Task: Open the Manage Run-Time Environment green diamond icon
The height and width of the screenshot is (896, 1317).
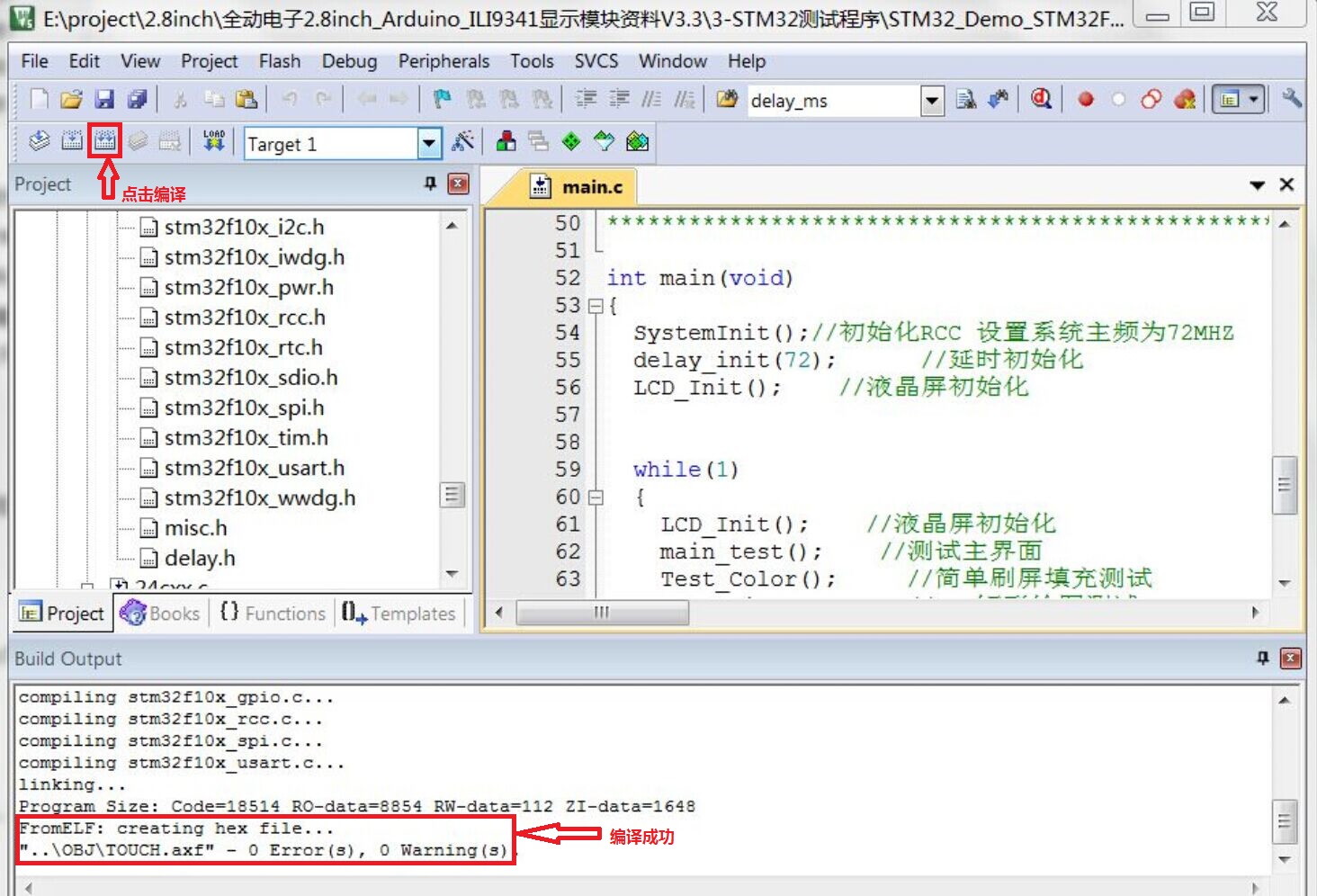Action: pos(571,141)
